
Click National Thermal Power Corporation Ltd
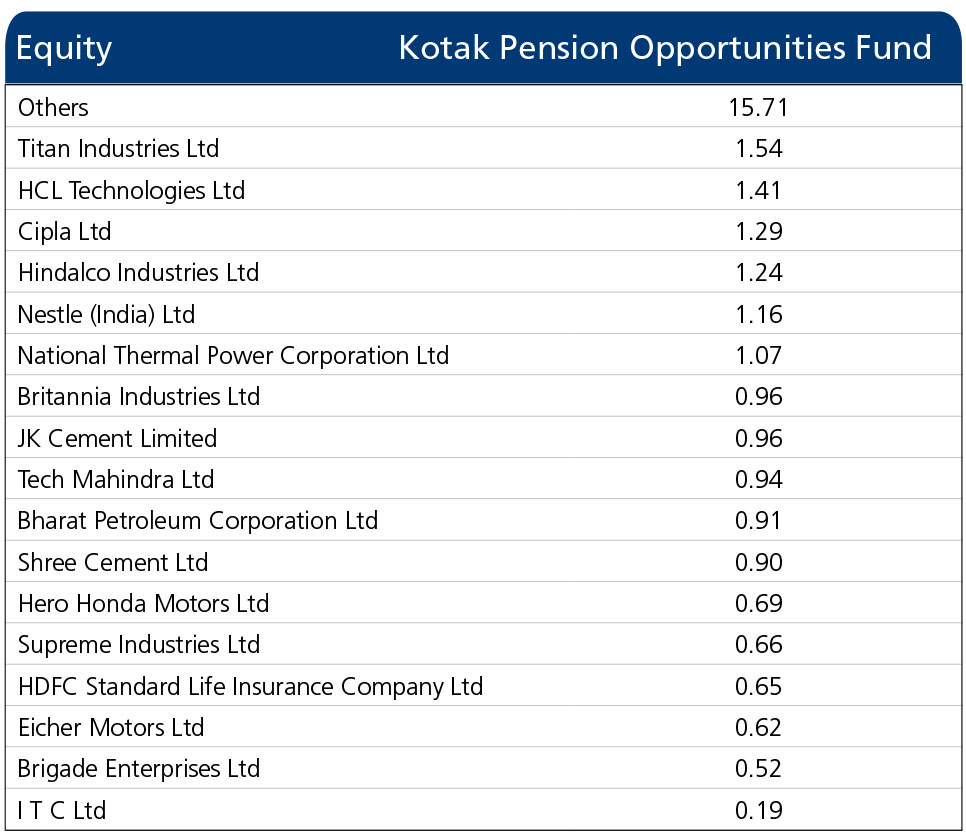(233, 356)
